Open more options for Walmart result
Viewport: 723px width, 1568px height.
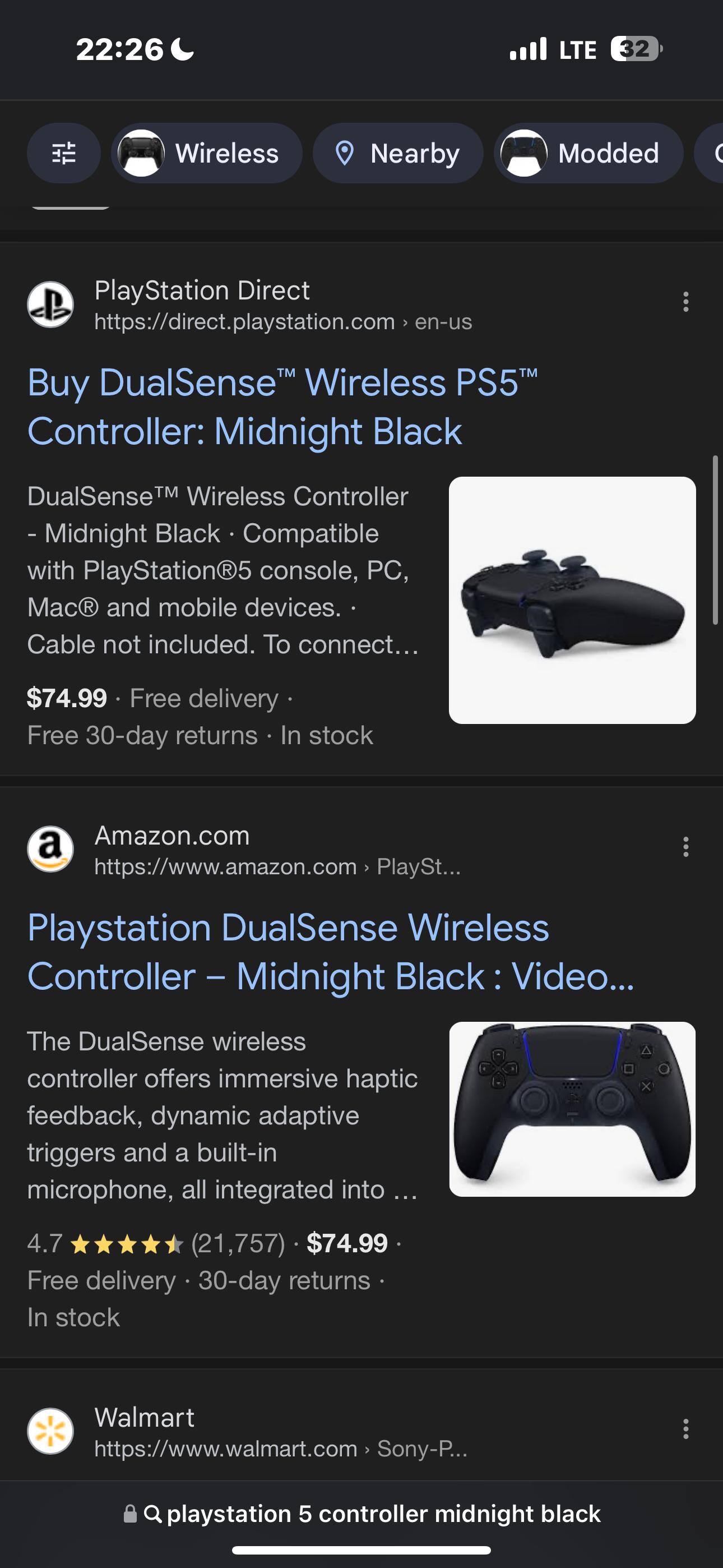coord(685,1428)
